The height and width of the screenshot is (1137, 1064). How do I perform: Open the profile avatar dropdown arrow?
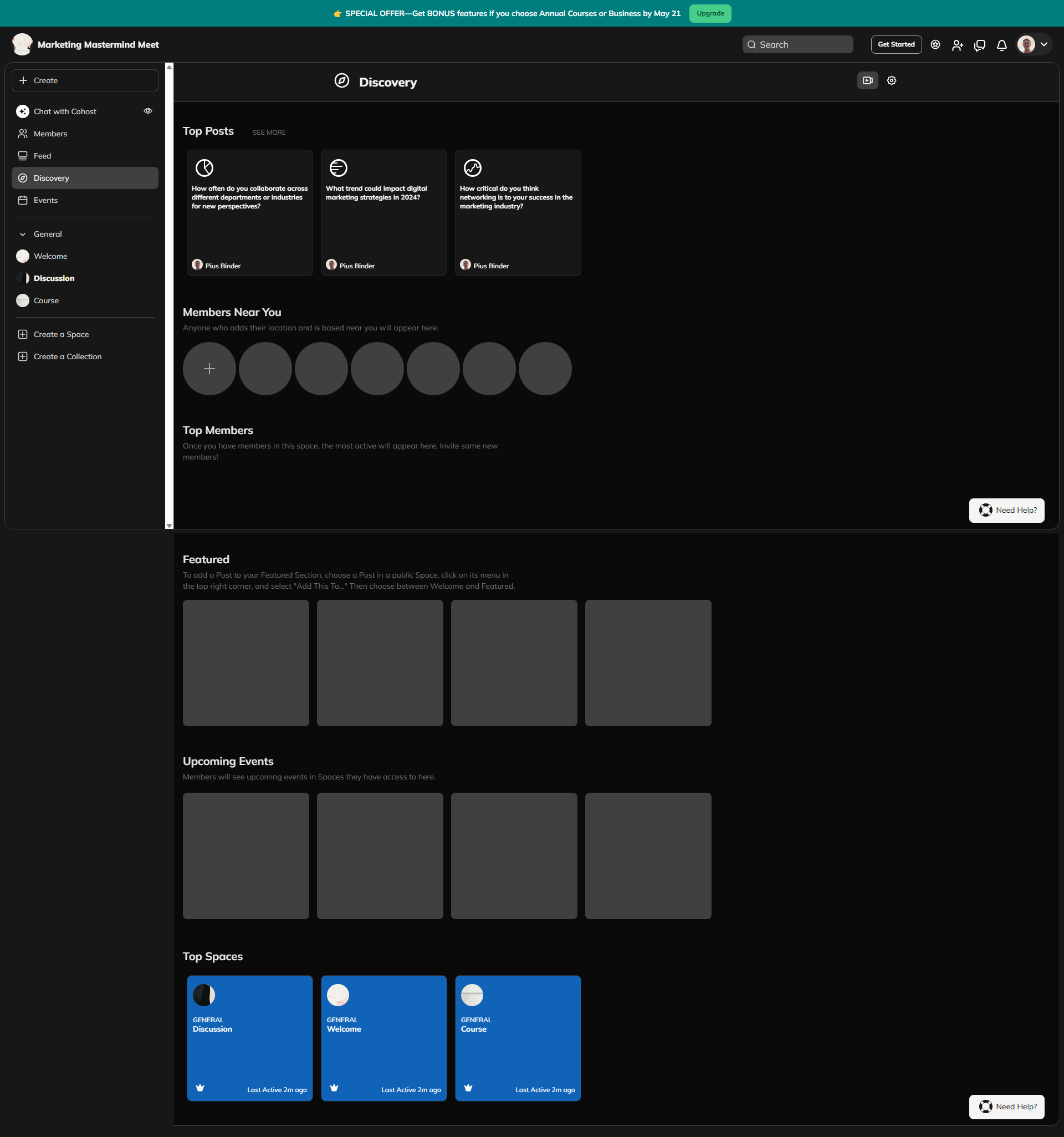coord(1043,44)
